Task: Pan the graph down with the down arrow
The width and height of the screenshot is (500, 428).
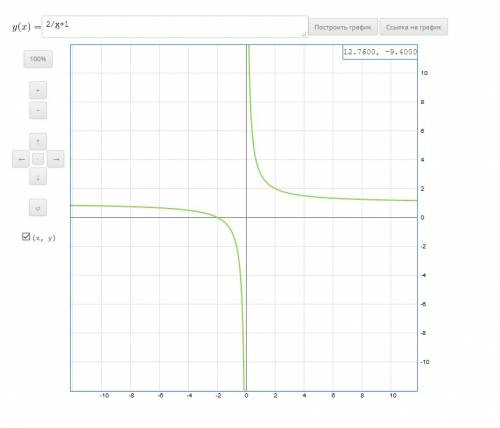Action: coord(38,177)
